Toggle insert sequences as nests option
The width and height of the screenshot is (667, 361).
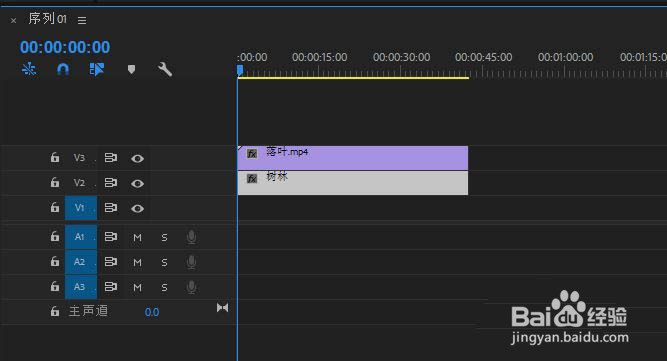click(x=29, y=69)
